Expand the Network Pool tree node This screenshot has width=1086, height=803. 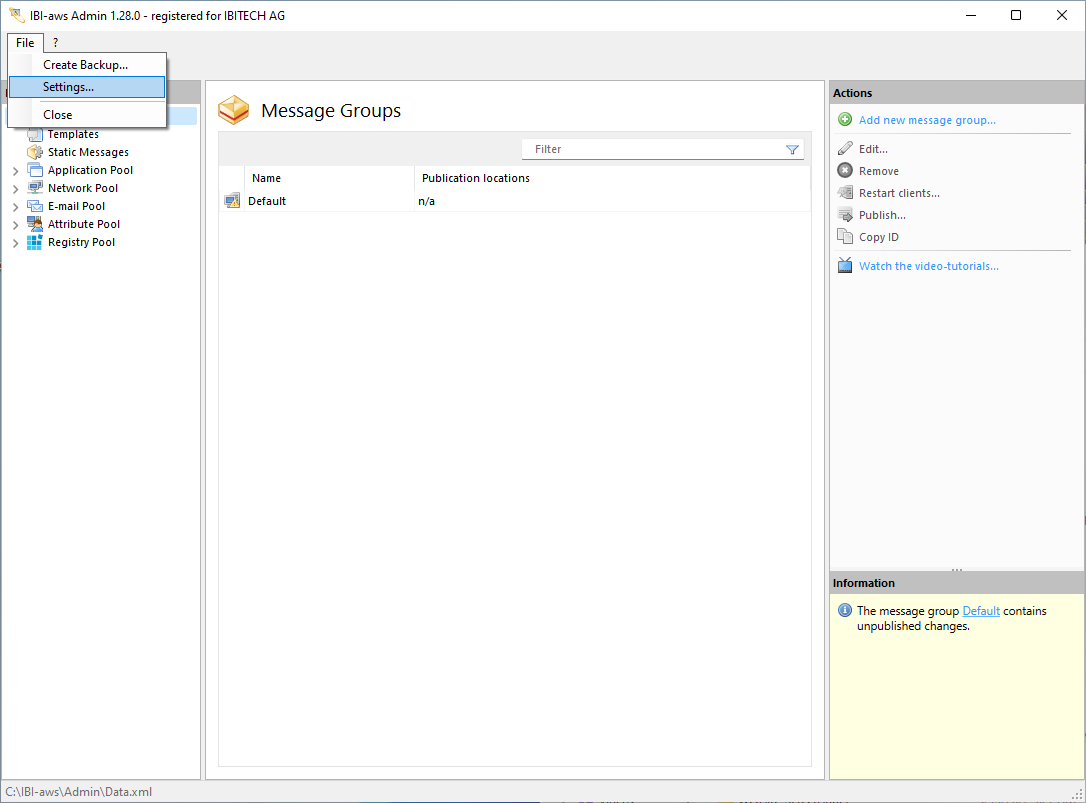pyautogui.click(x=15, y=189)
